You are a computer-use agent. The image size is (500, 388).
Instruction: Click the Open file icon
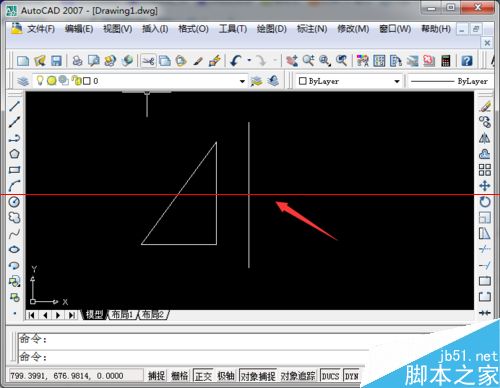click(x=40, y=61)
